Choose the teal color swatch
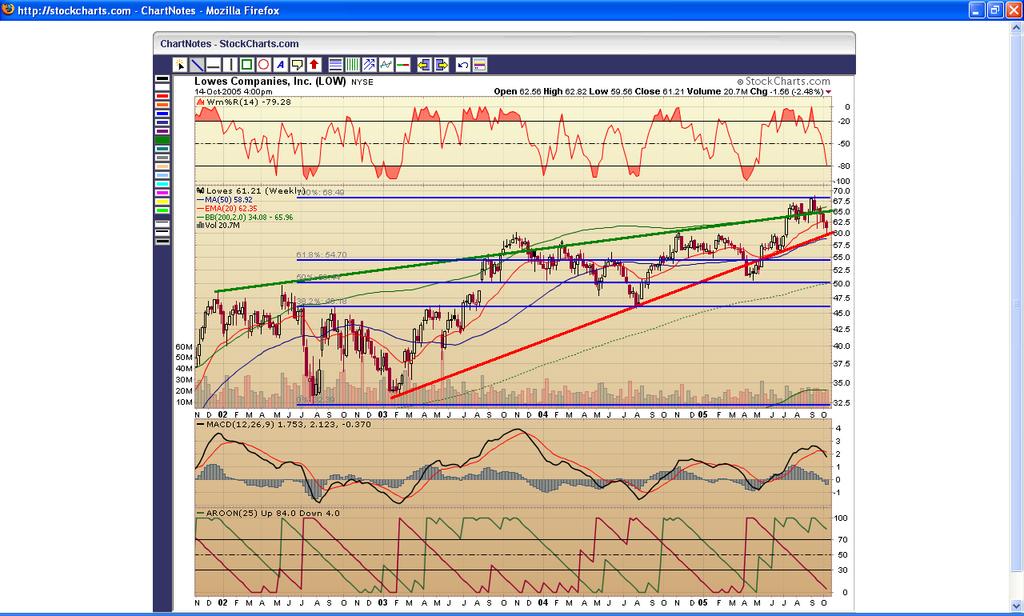The width and height of the screenshot is (1024, 616). coord(162,149)
